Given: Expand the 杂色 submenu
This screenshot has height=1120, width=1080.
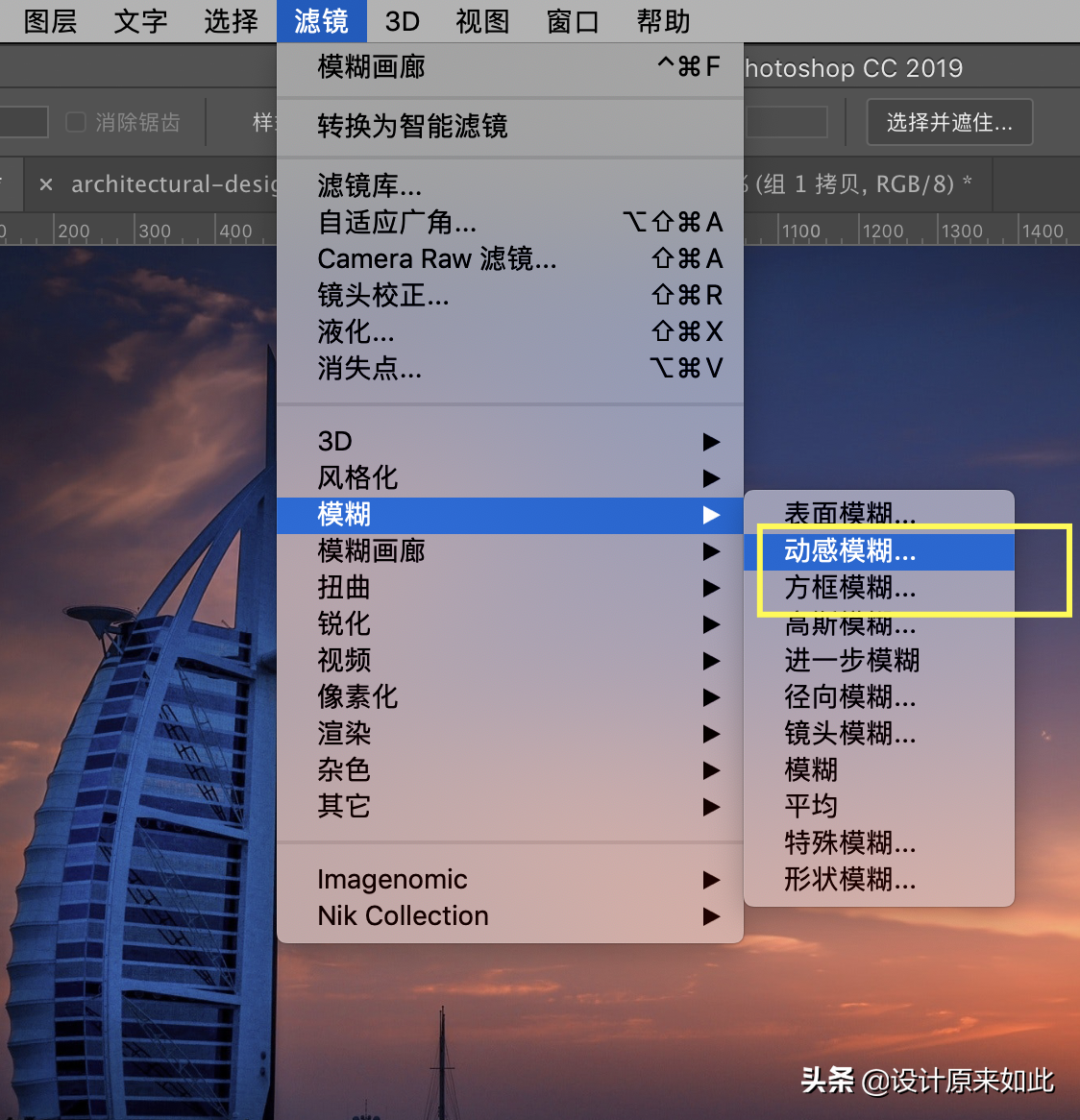Looking at the screenshot, I should point(510,770).
